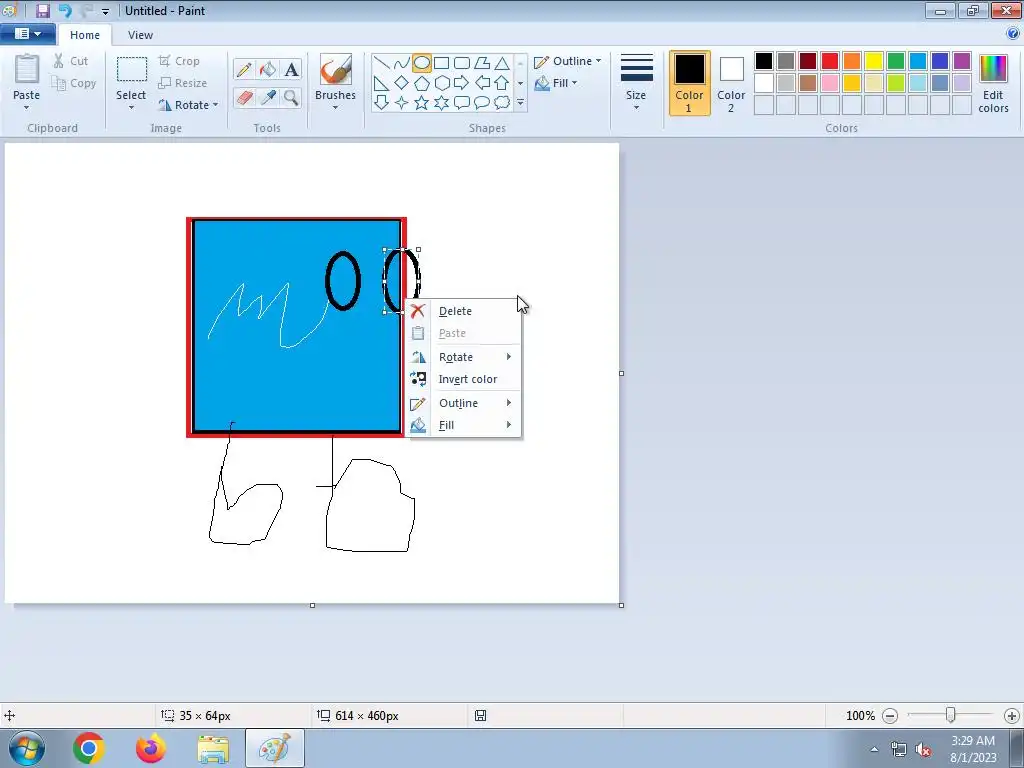Choose the Line shape
This screenshot has height=768, width=1024.
pyautogui.click(x=381, y=63)
